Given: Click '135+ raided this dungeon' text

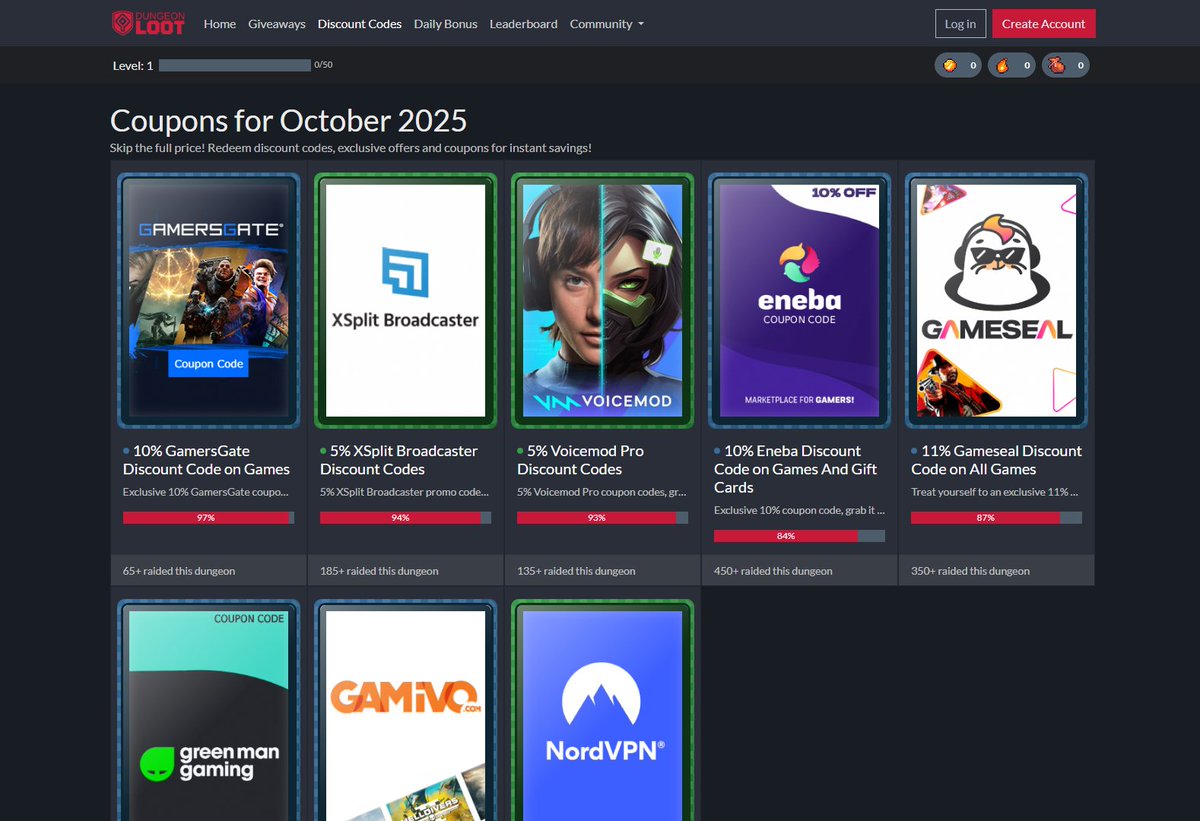Looking at the screenshot, I should [576, 571].
